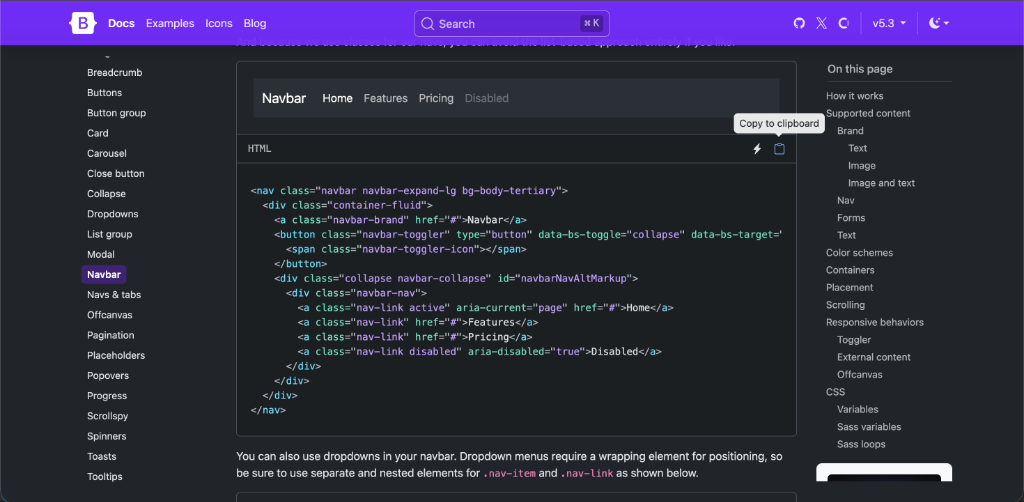
Task: Jump to Forms in On this page
Action: [851, 218]
